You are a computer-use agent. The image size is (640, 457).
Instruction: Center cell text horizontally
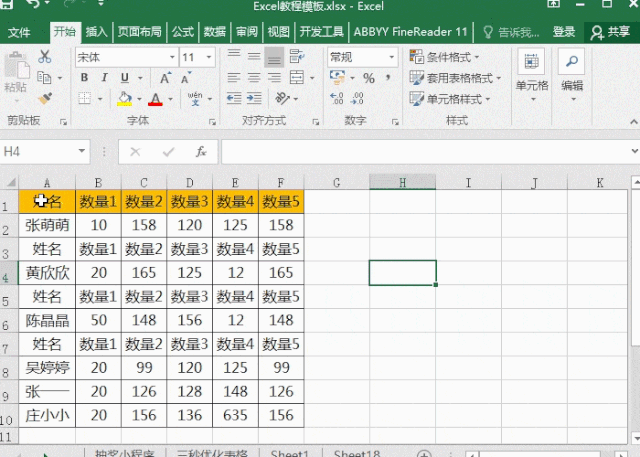tap(254, 78)
